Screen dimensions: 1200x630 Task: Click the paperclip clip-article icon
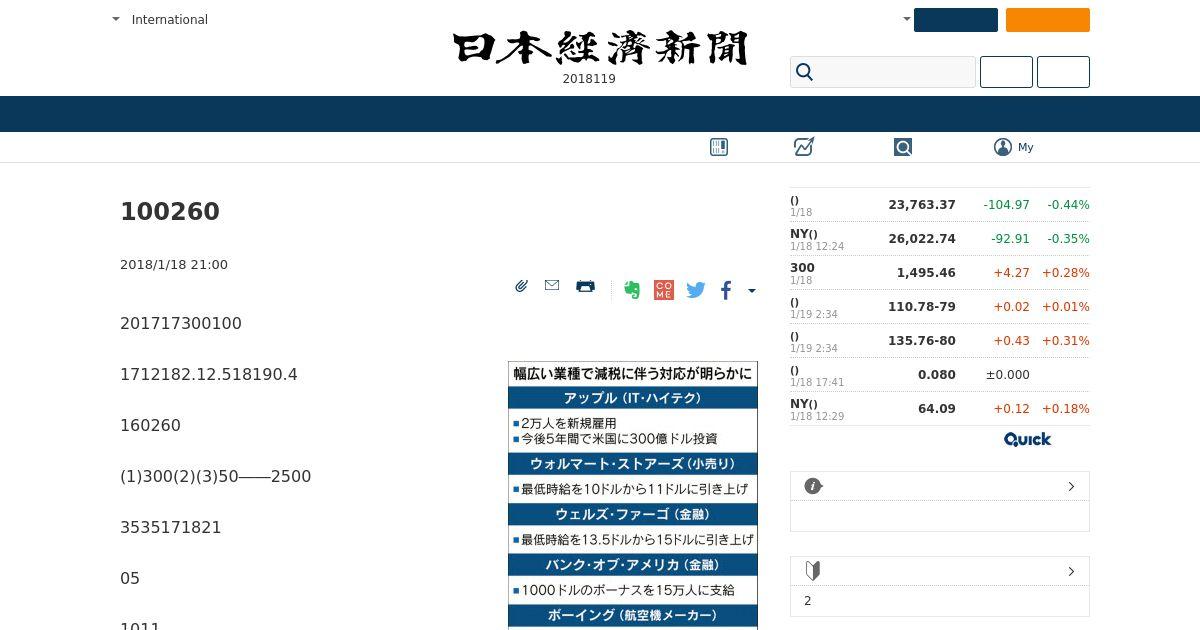click(x=521, y=286)
